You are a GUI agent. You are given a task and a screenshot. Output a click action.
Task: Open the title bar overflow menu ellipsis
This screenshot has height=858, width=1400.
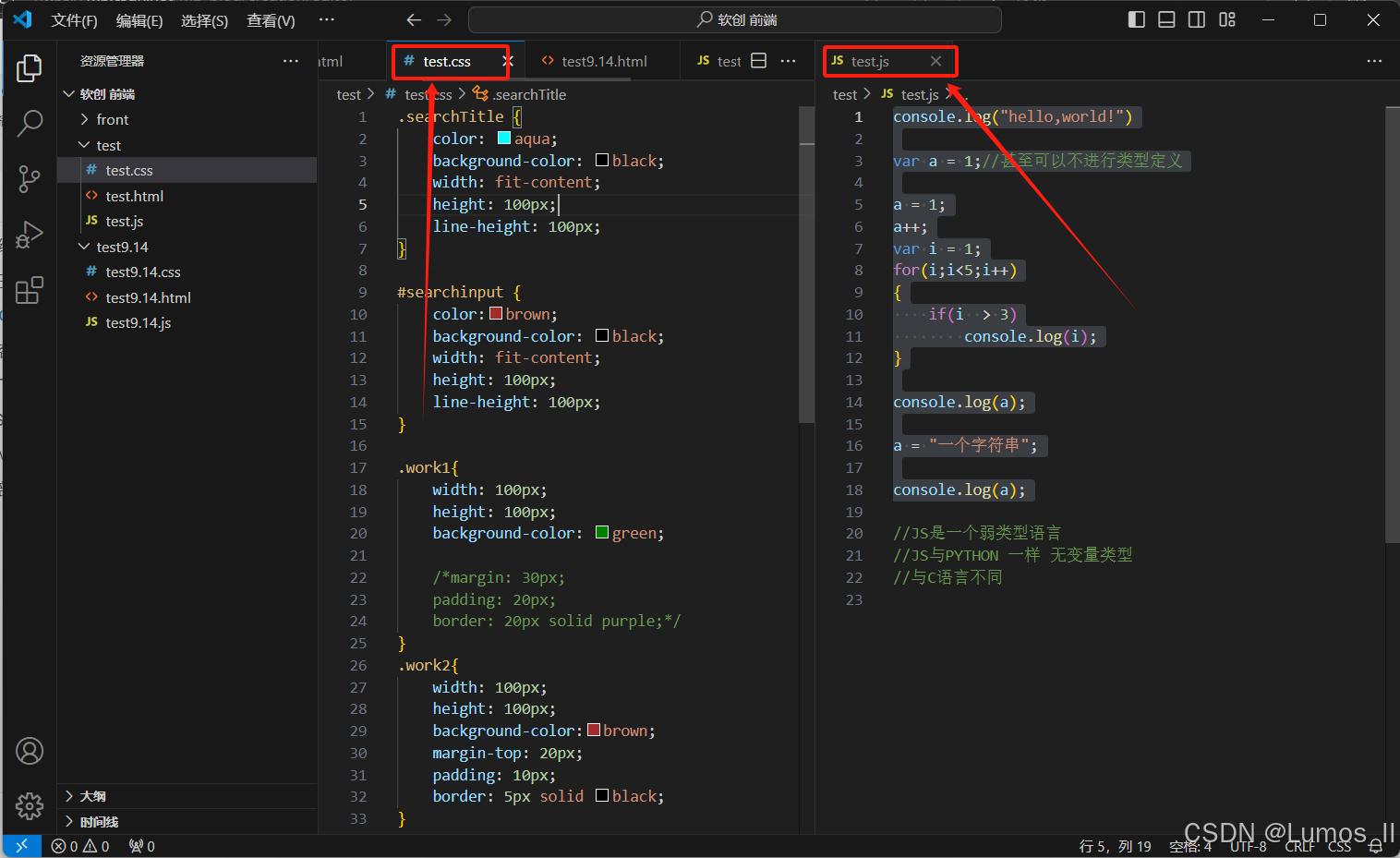pyautogui.click(x=327, y=19)
